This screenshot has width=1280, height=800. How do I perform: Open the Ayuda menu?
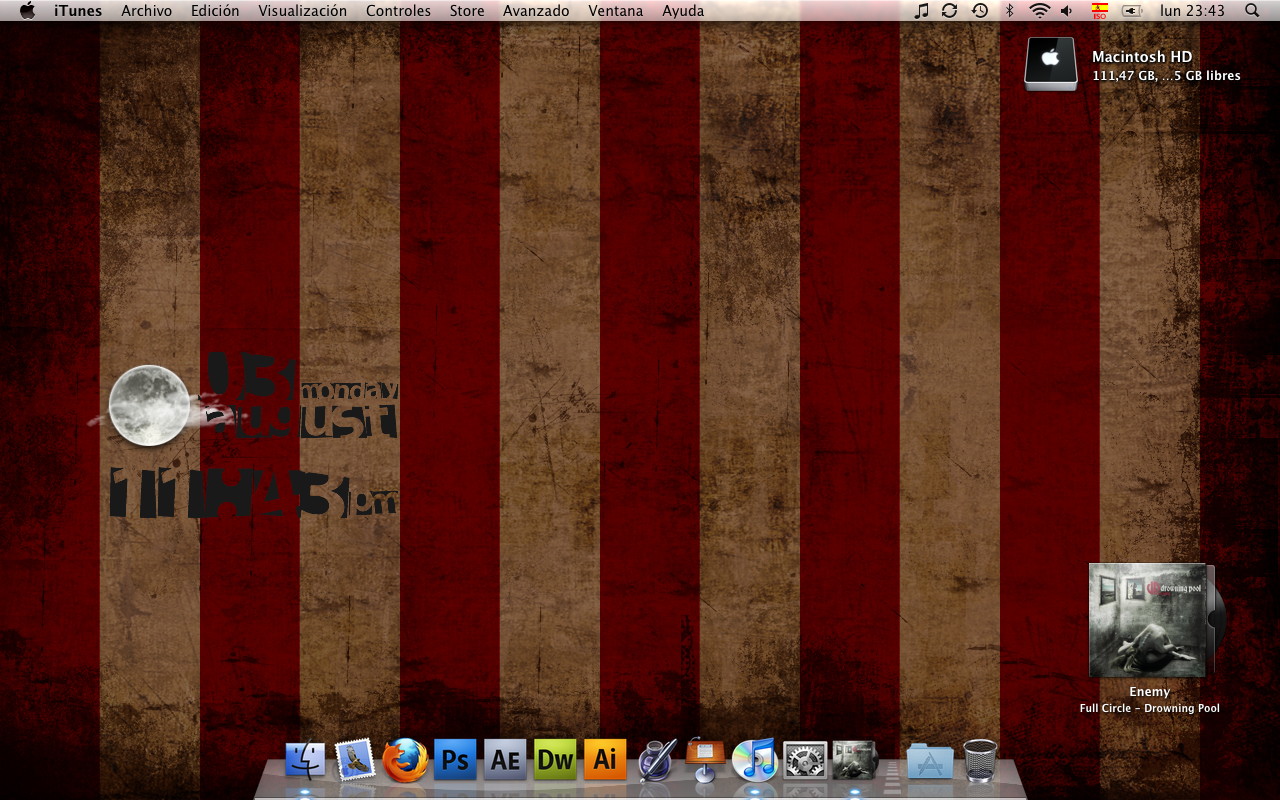(x=683, y=11)
